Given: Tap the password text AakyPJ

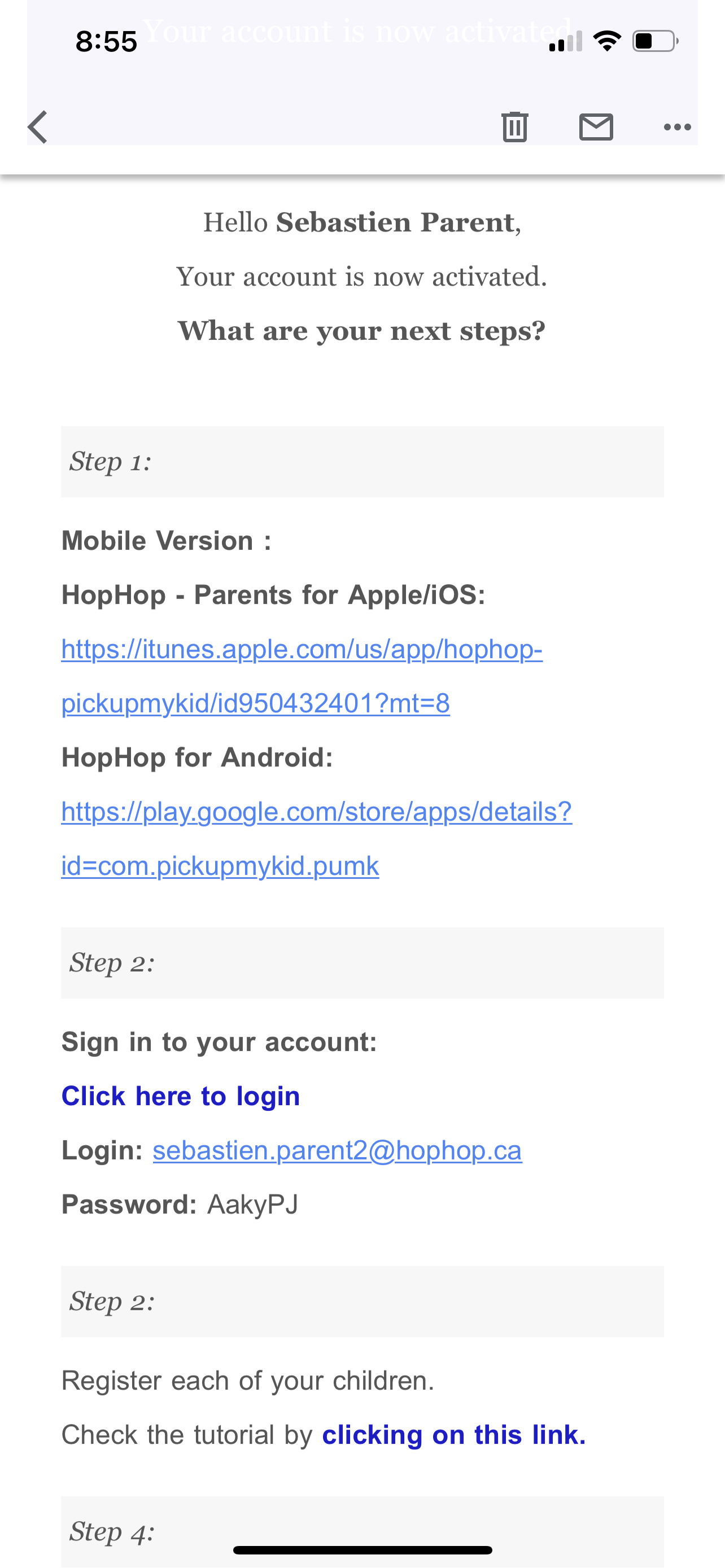Looking at the screenshot, I should click(x=252, y=1204).
